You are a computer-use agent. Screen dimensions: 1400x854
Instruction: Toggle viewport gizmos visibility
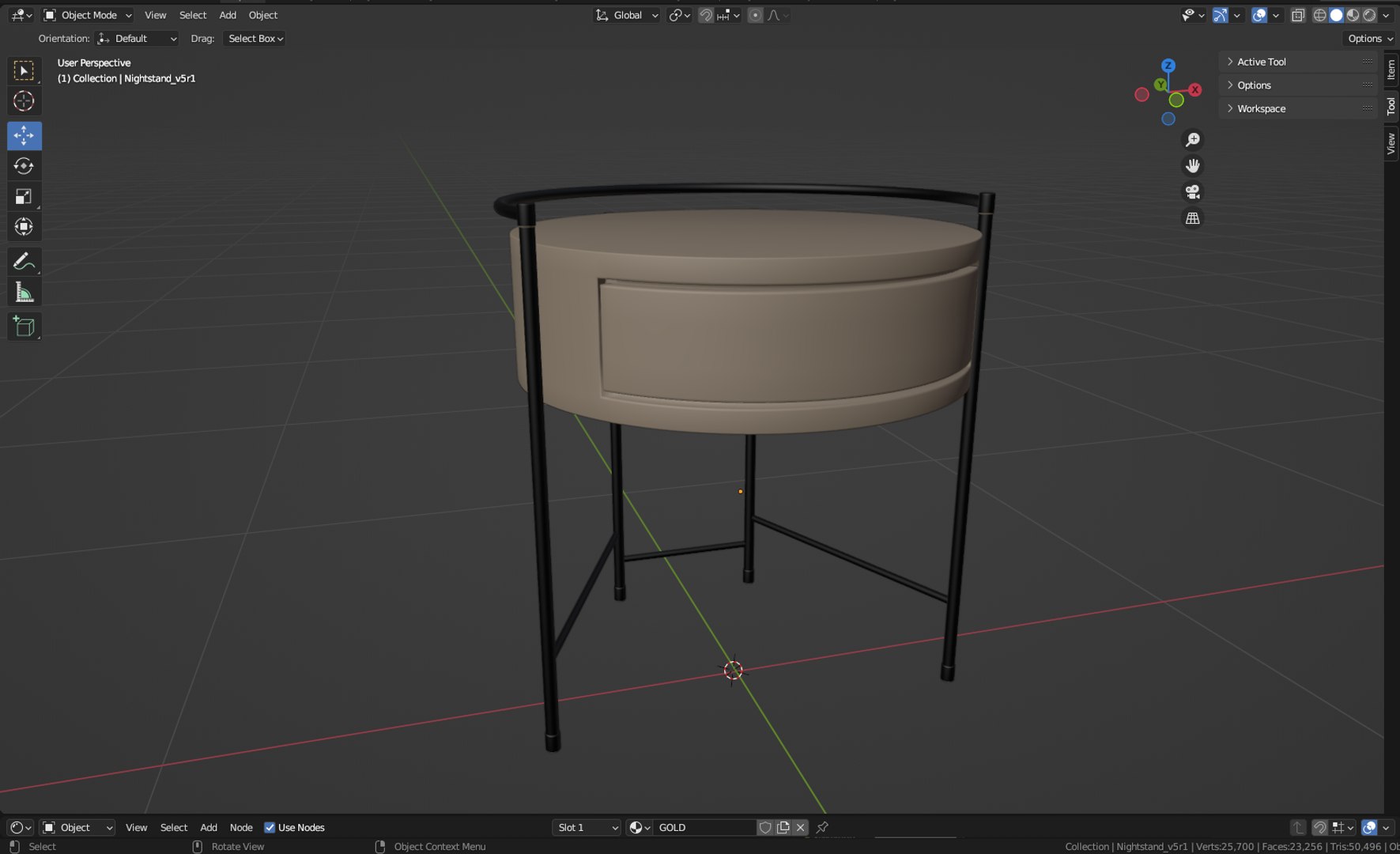1221,15
